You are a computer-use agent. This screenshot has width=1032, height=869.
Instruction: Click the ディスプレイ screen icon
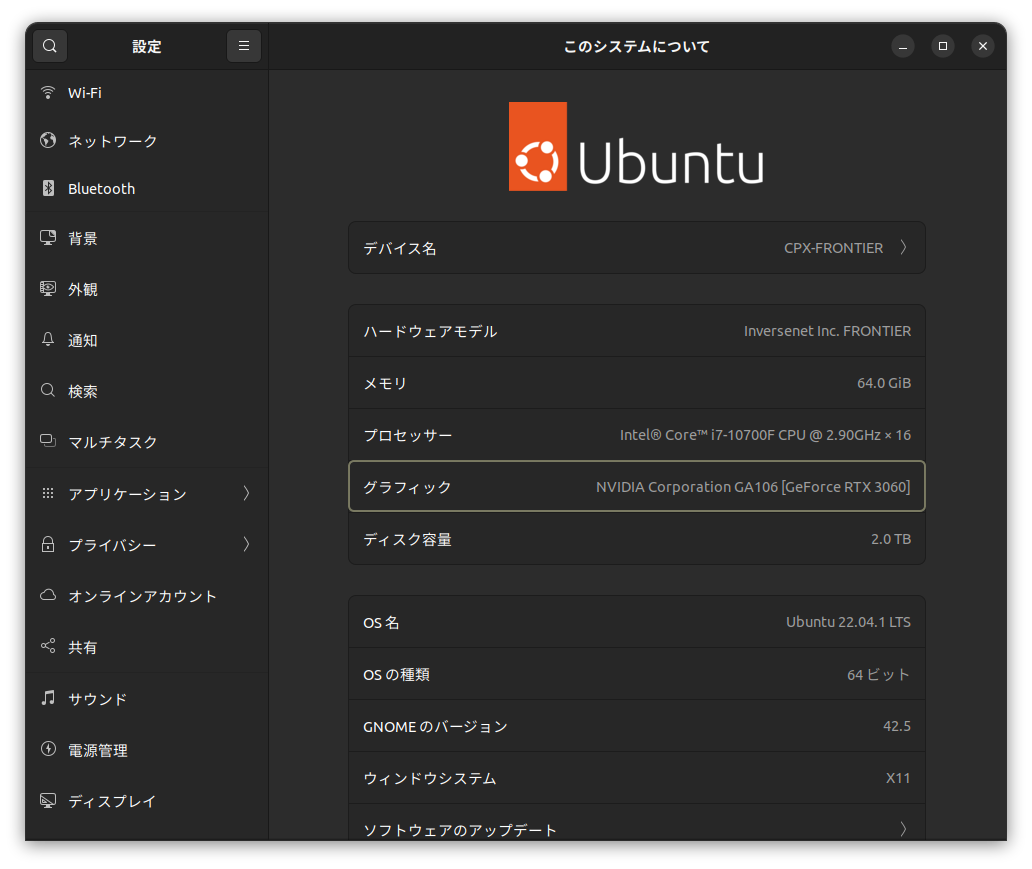[48, 801]
